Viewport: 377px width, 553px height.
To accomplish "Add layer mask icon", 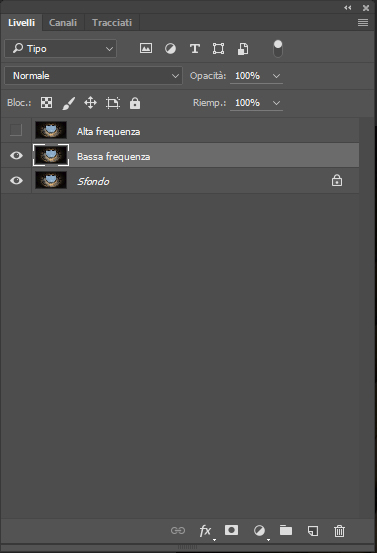I will coord(231,530).
